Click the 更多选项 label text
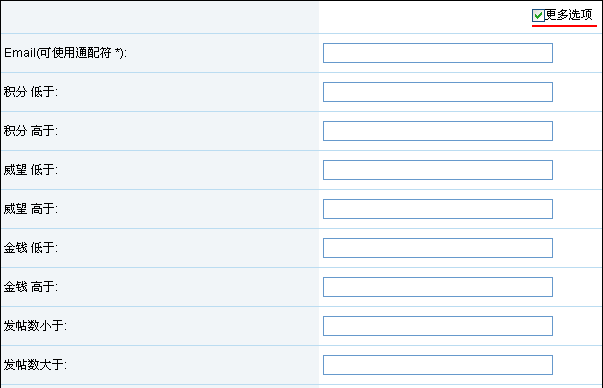Screen dimensions: 603x388 point(569,15)
